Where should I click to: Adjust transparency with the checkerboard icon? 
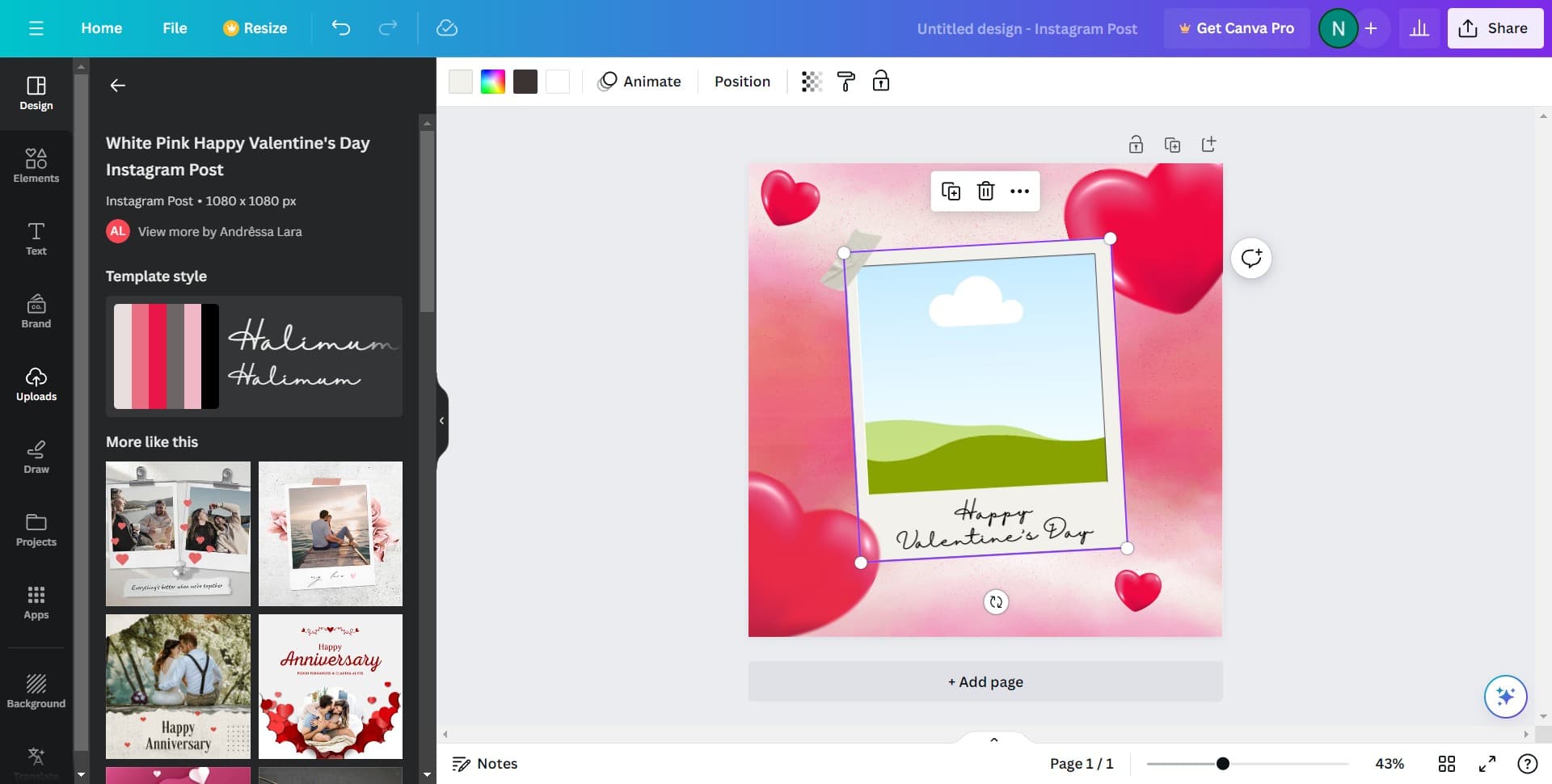click(x=811, y=81)
